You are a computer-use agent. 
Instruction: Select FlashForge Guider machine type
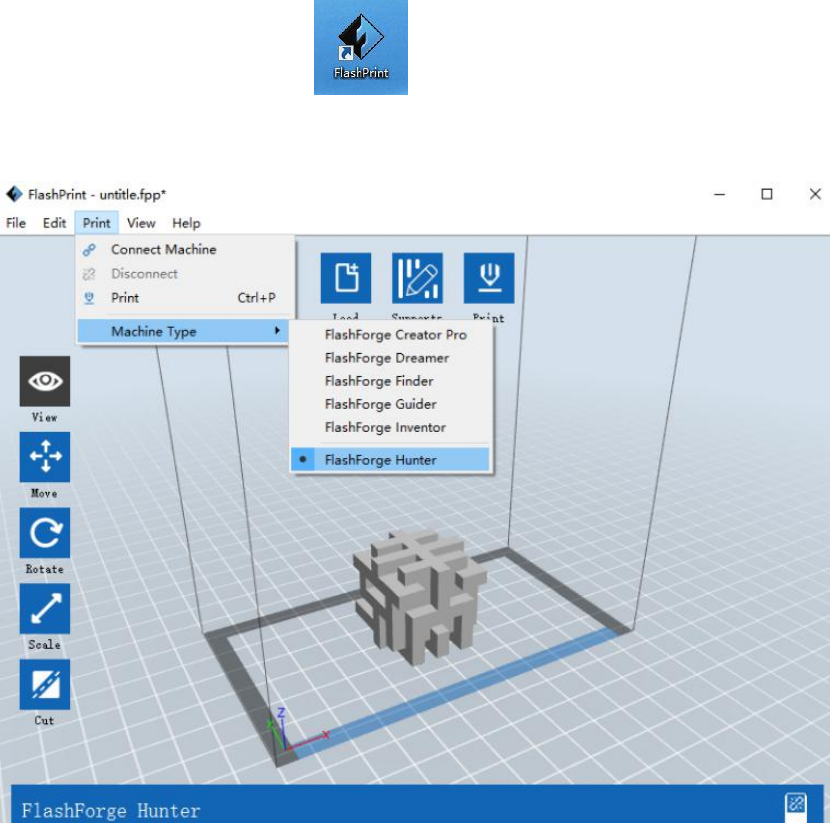click(x=391, y=404)
